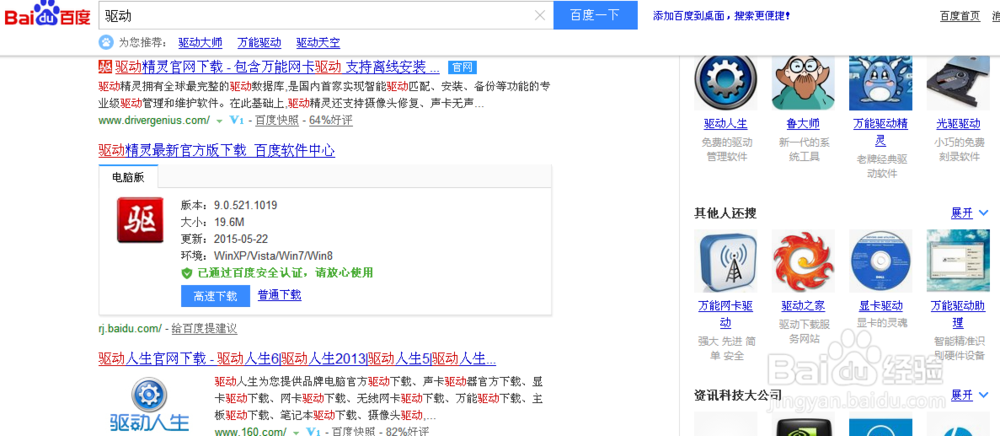The height and width of the screenshot is (436, 1000).
Task: Click the 万能网卡驱动 antenna icon
Action: (726, 261)
